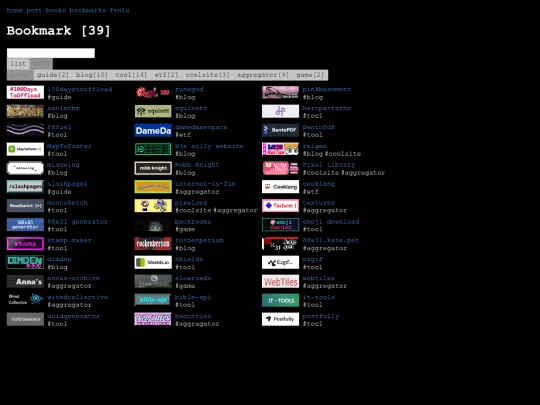
Task: Open the pinkbasement link
Action: click(326, 89)
